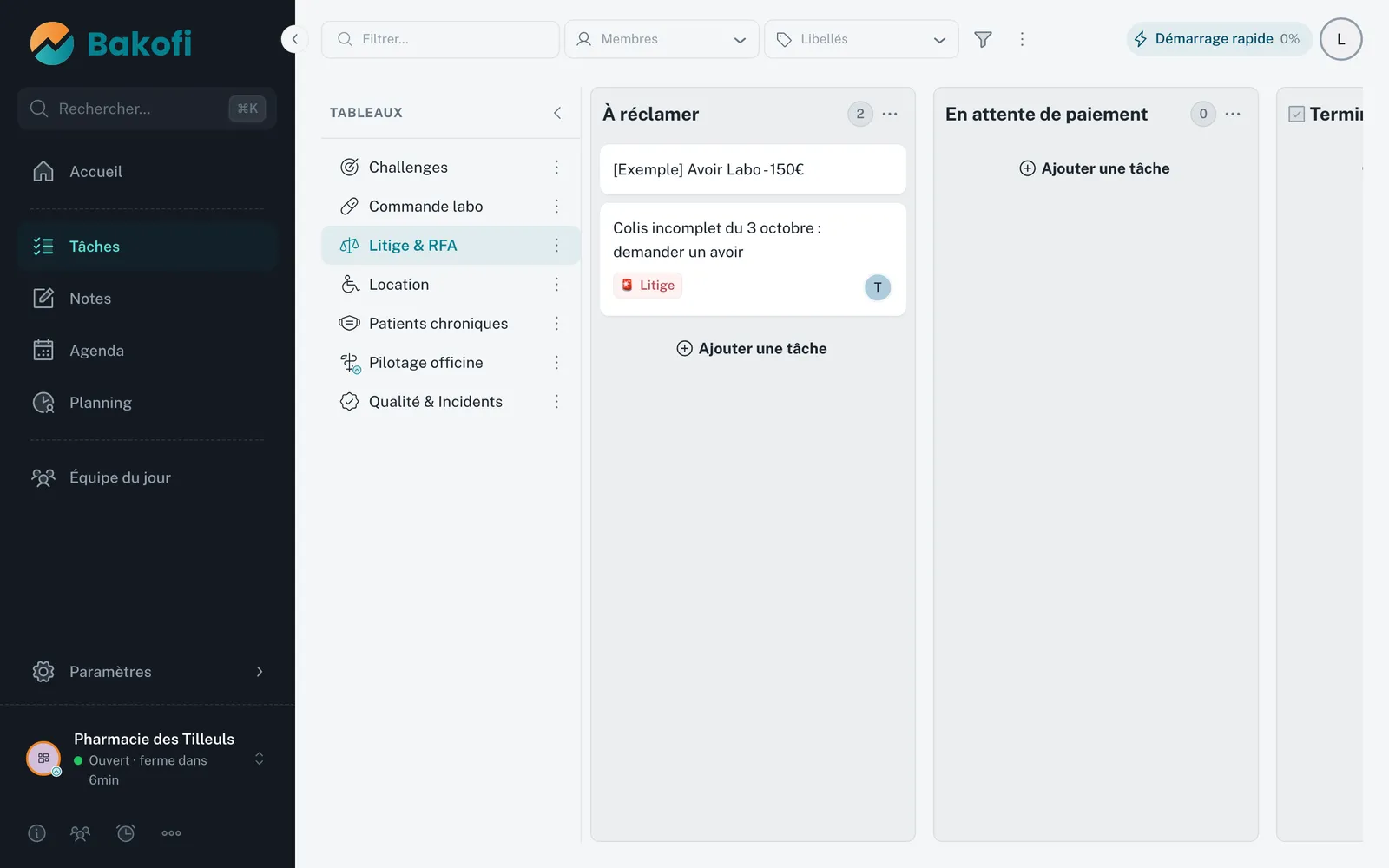Click the info icon in the sidebar footer
1389x868 pixels.
click(x=36, y=833)
